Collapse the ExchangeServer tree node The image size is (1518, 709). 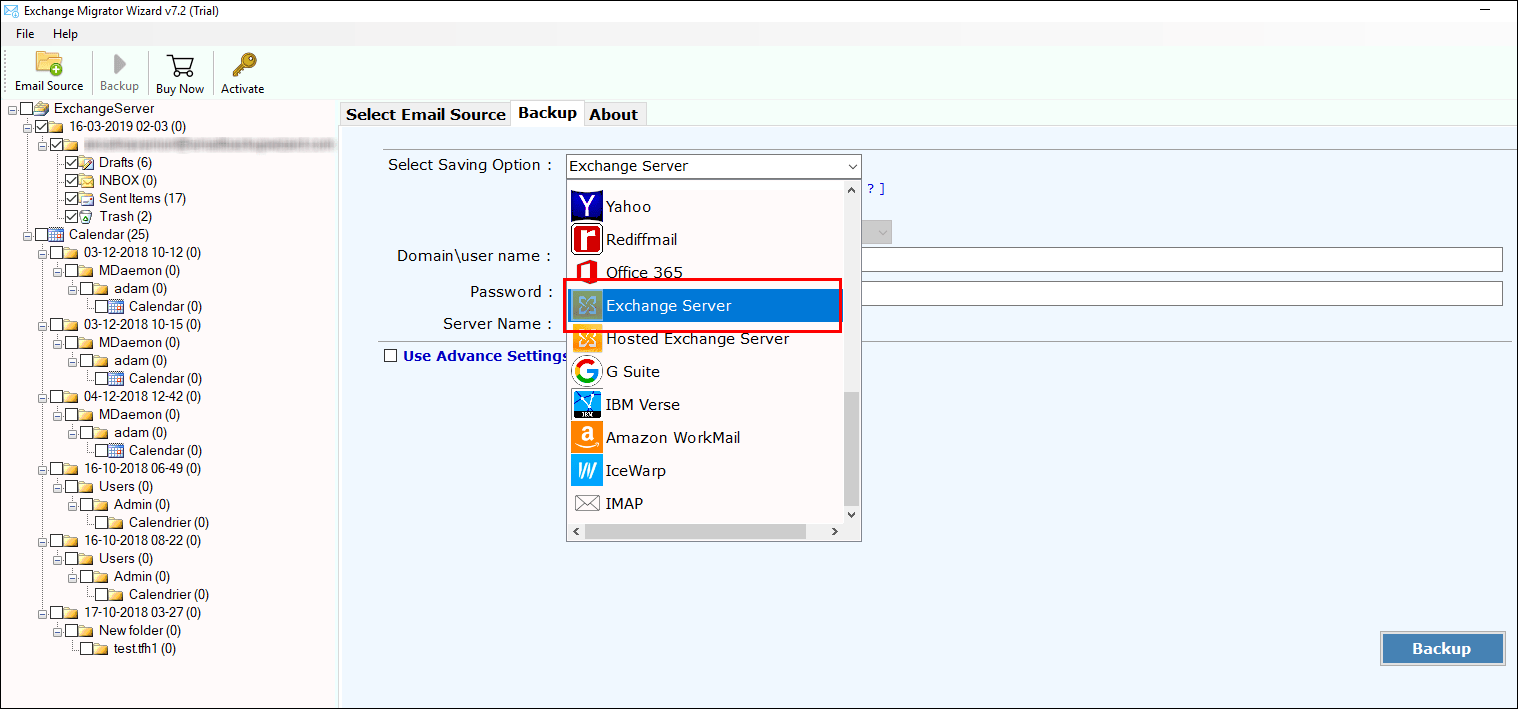pyautogui.click(x=13, y=108)
